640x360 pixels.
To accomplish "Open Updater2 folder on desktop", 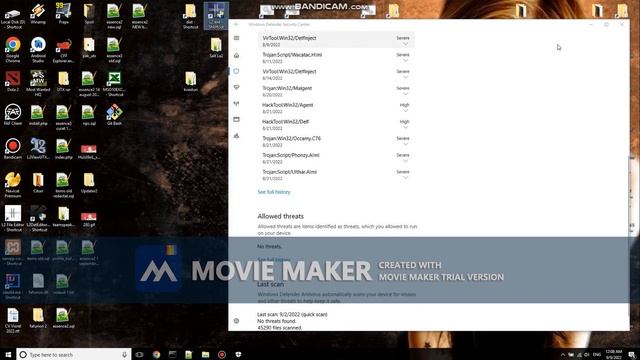I will point(89,182).
